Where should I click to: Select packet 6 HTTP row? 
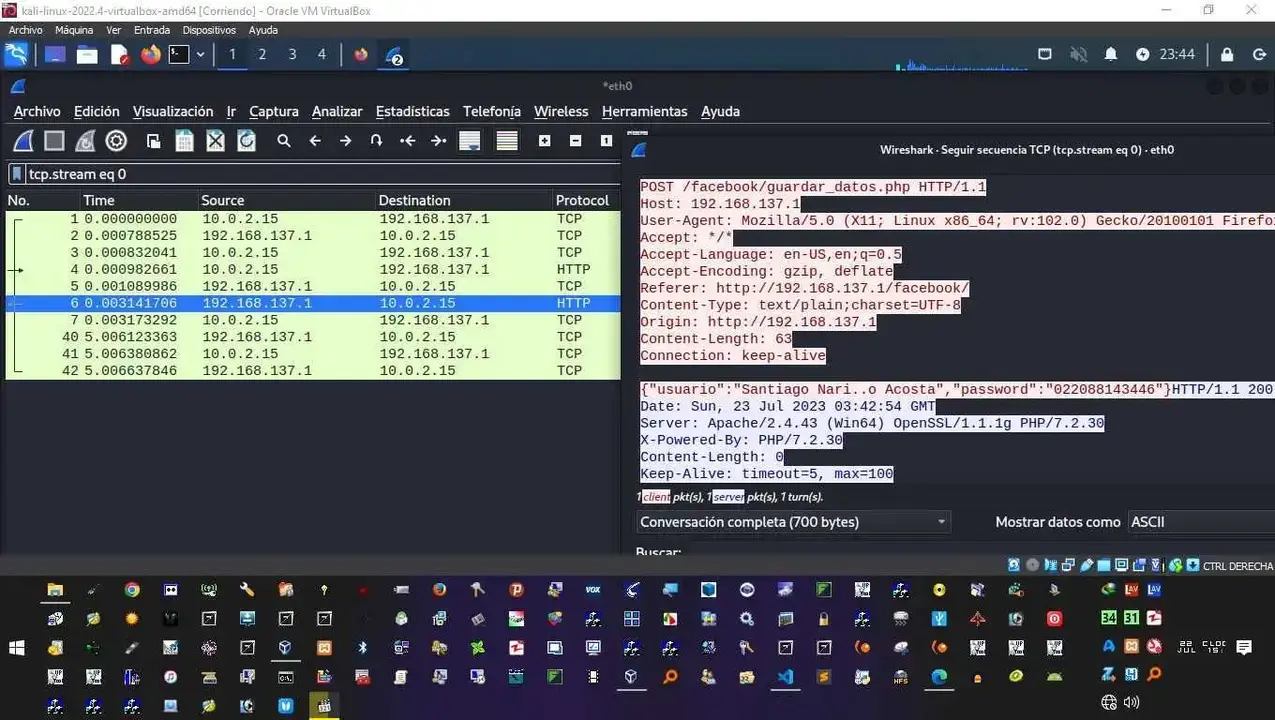(x=313, y=303)
